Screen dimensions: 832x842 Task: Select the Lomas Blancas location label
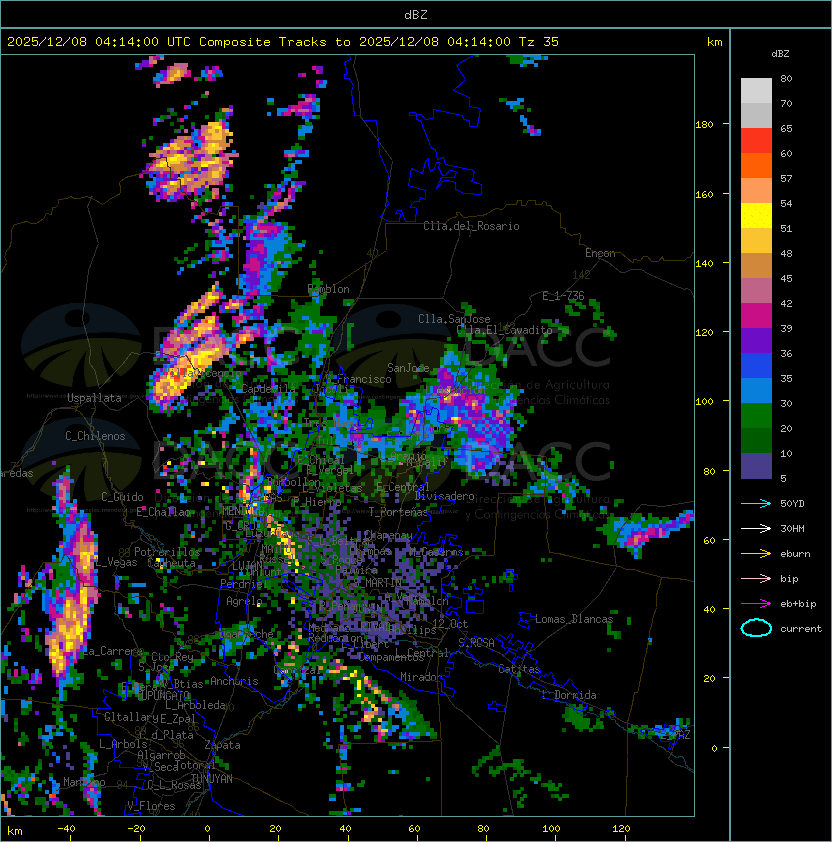574,619
